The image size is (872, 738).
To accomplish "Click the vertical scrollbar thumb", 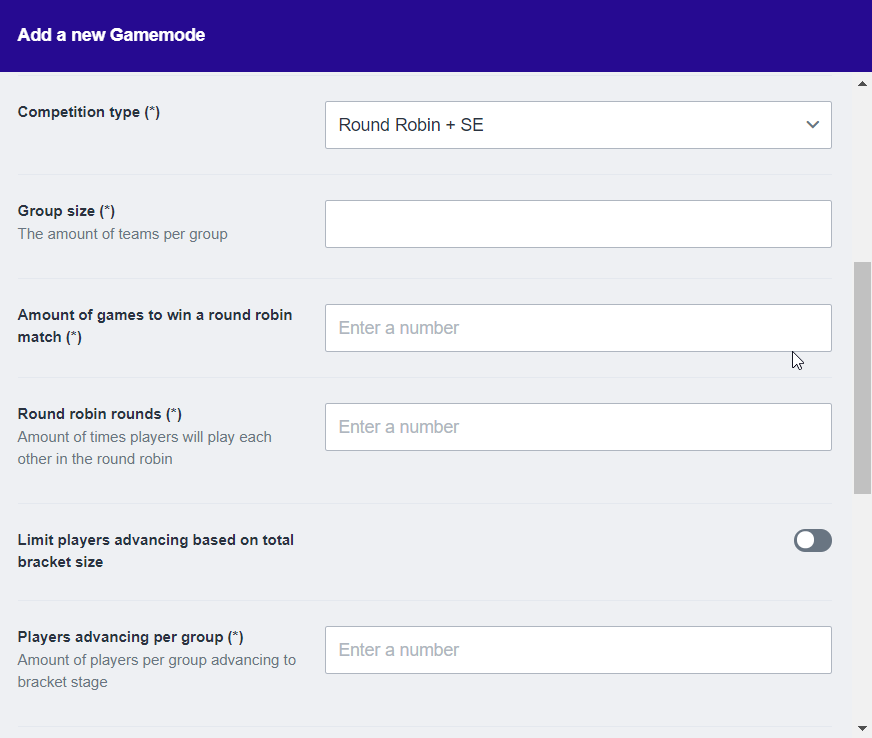I will click(x=862, y=378).
